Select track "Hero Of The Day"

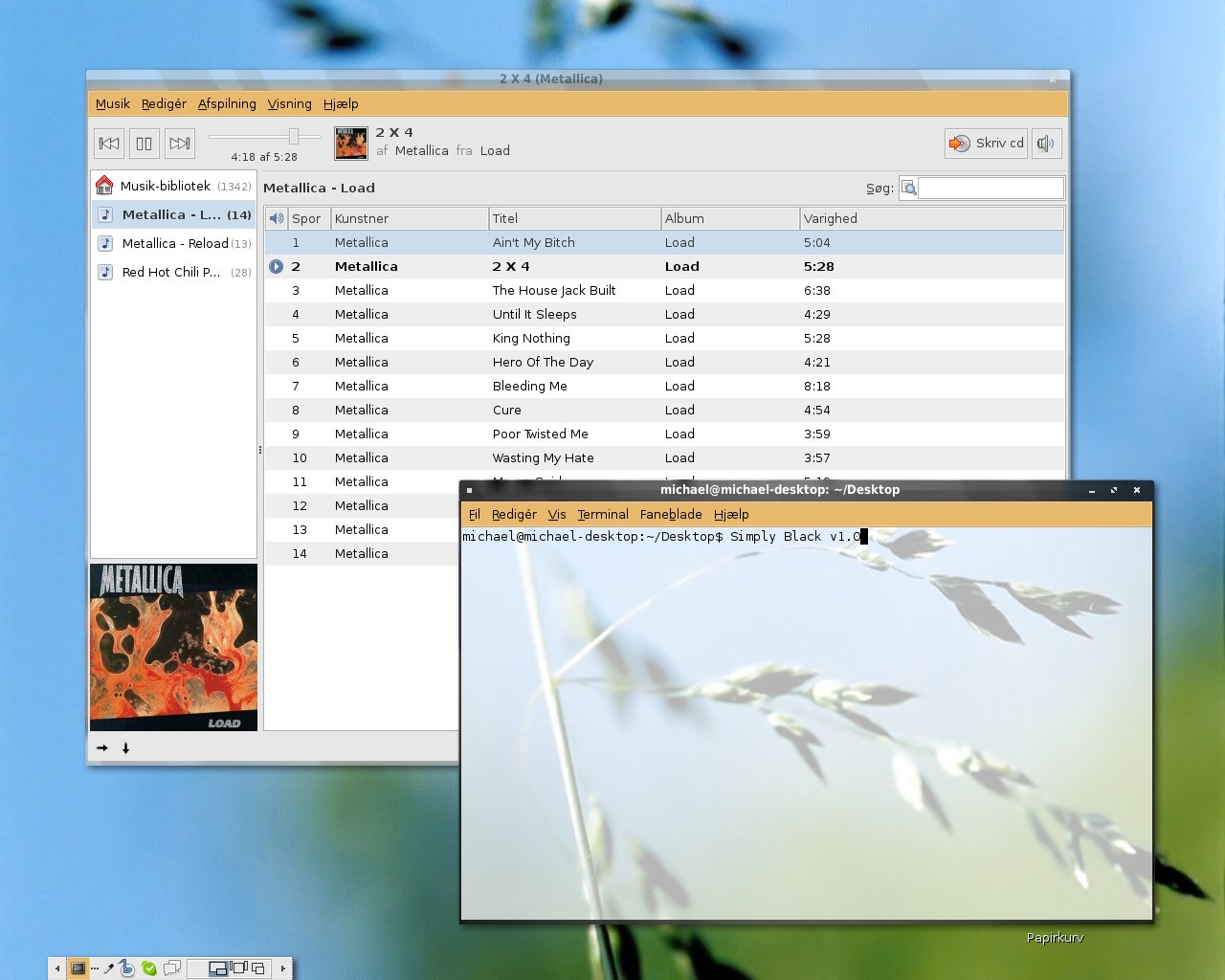tap(664, 363)
